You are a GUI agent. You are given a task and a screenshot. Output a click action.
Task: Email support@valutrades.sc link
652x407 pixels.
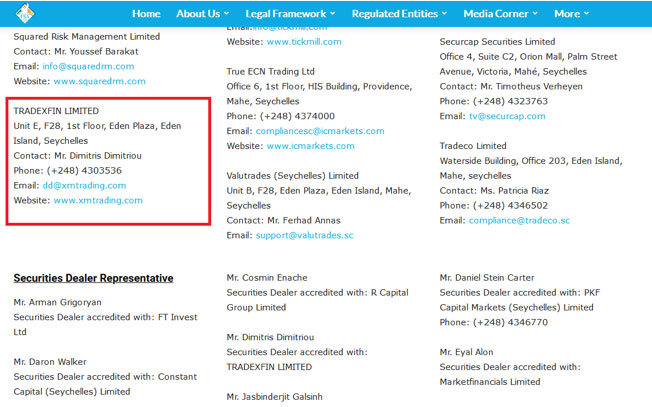(304, 235)
